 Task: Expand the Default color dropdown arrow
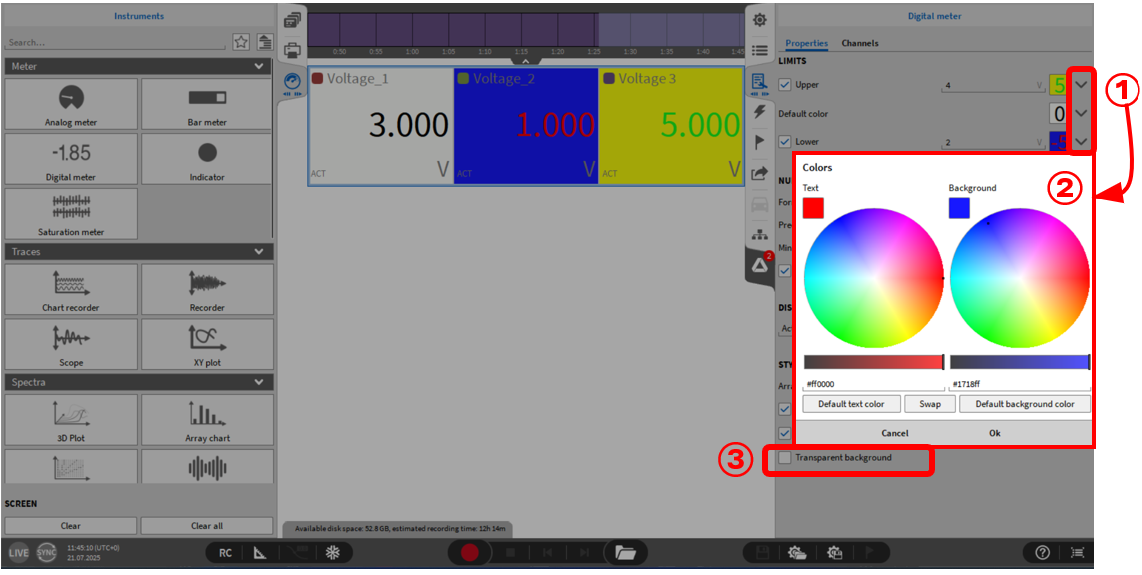[1081, 114]
